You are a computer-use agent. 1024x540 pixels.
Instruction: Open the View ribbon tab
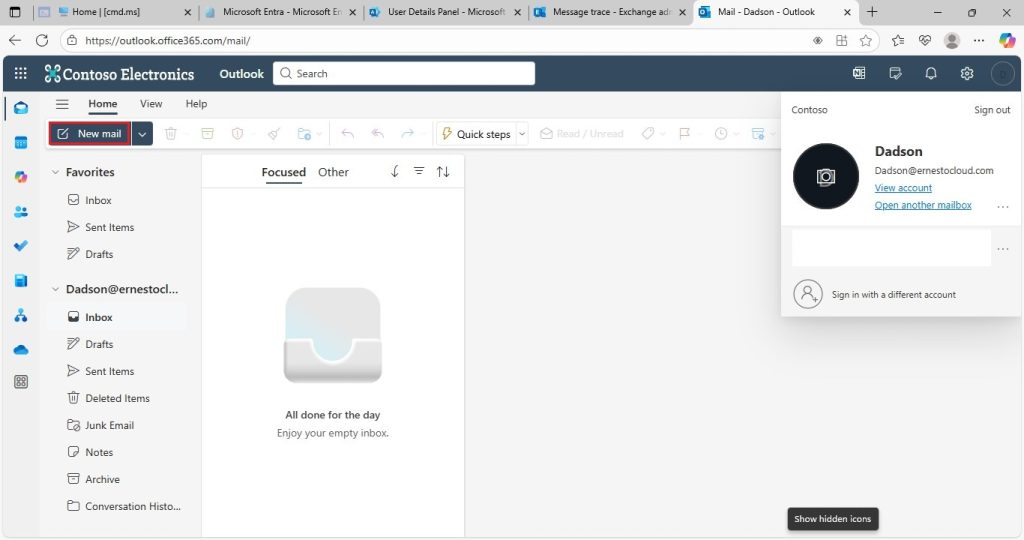click(x=151, y=104)
